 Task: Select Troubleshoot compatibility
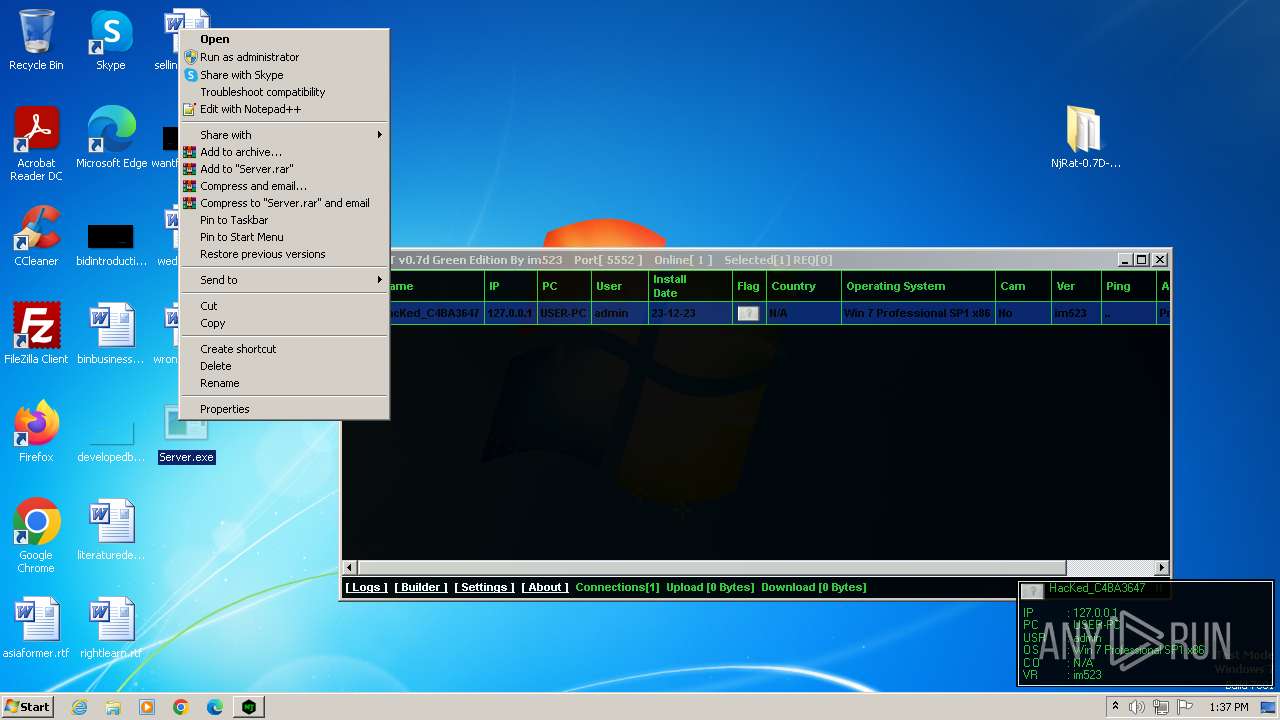pyautogui.click(x=284, y=92)
